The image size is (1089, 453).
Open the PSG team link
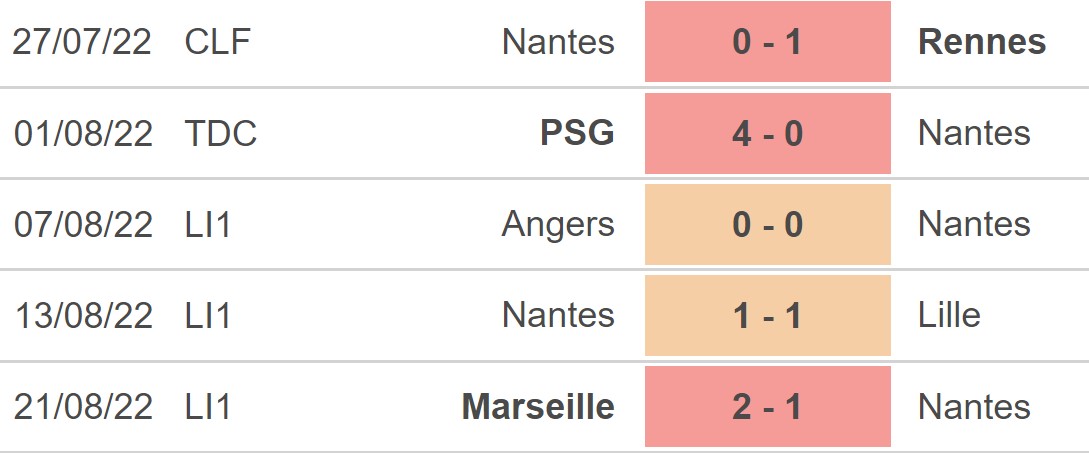(x=577, y=133)
